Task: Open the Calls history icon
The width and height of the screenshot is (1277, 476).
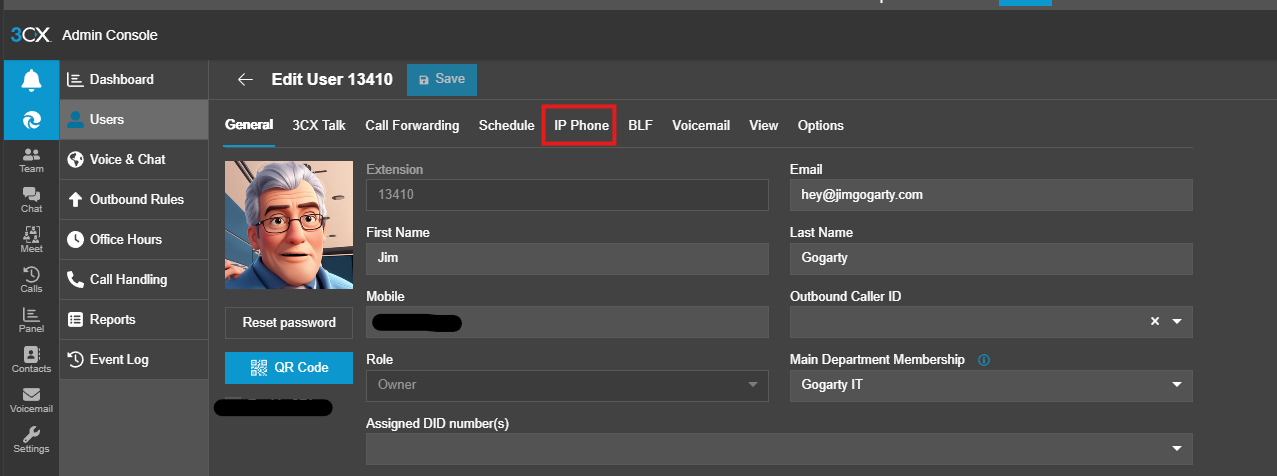Action: [x=31, y=280]
